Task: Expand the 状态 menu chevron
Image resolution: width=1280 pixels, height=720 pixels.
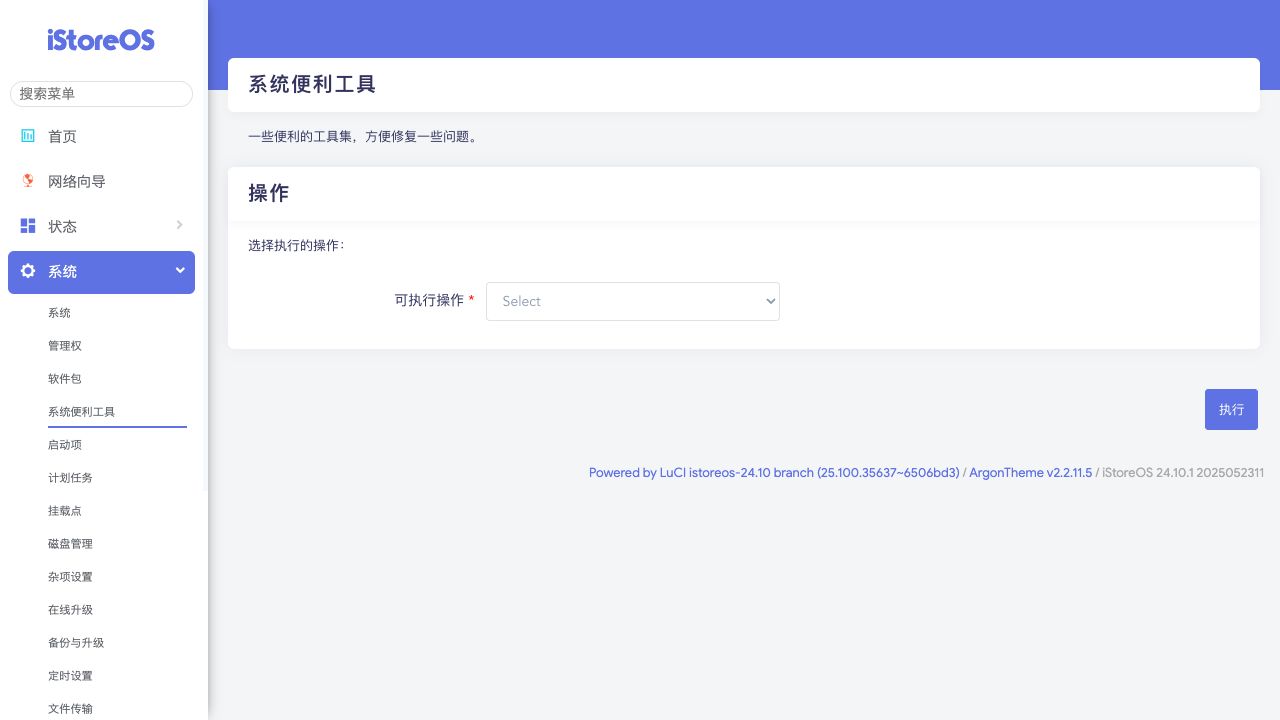Action: [x=179, y=225]
